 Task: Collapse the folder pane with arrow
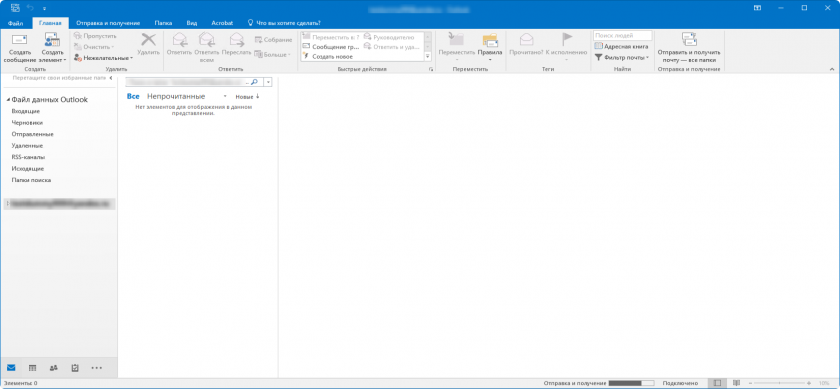pos(111,78)
